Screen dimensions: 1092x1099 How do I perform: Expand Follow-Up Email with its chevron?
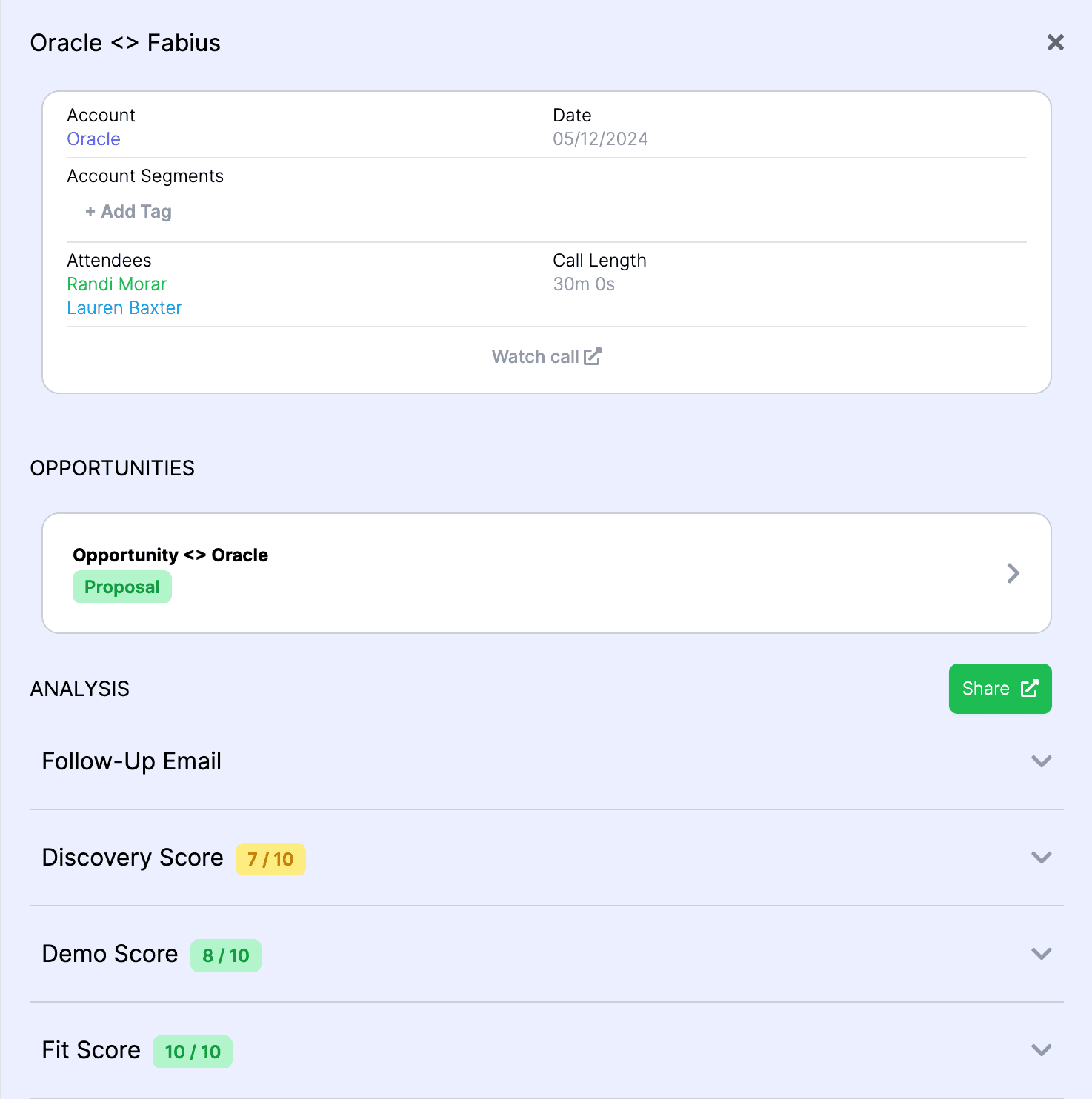[1041, 761]
